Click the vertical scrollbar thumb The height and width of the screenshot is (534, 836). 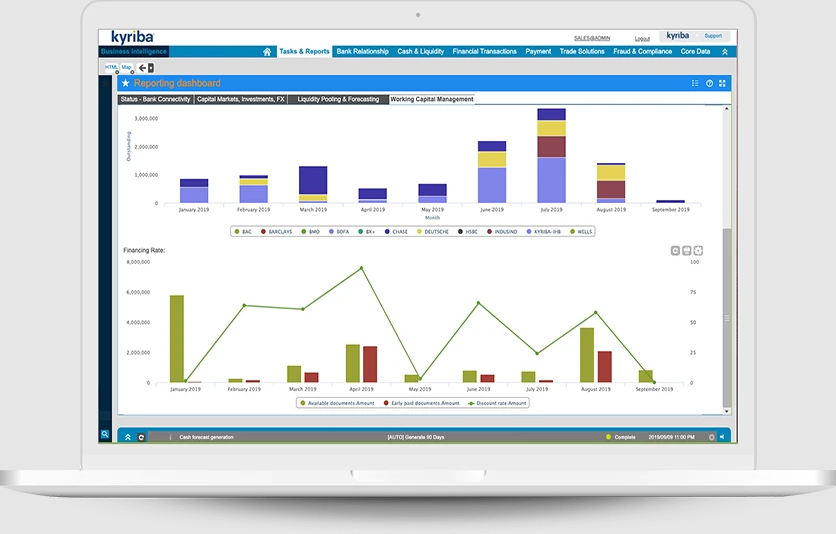[x=727, y=318]
